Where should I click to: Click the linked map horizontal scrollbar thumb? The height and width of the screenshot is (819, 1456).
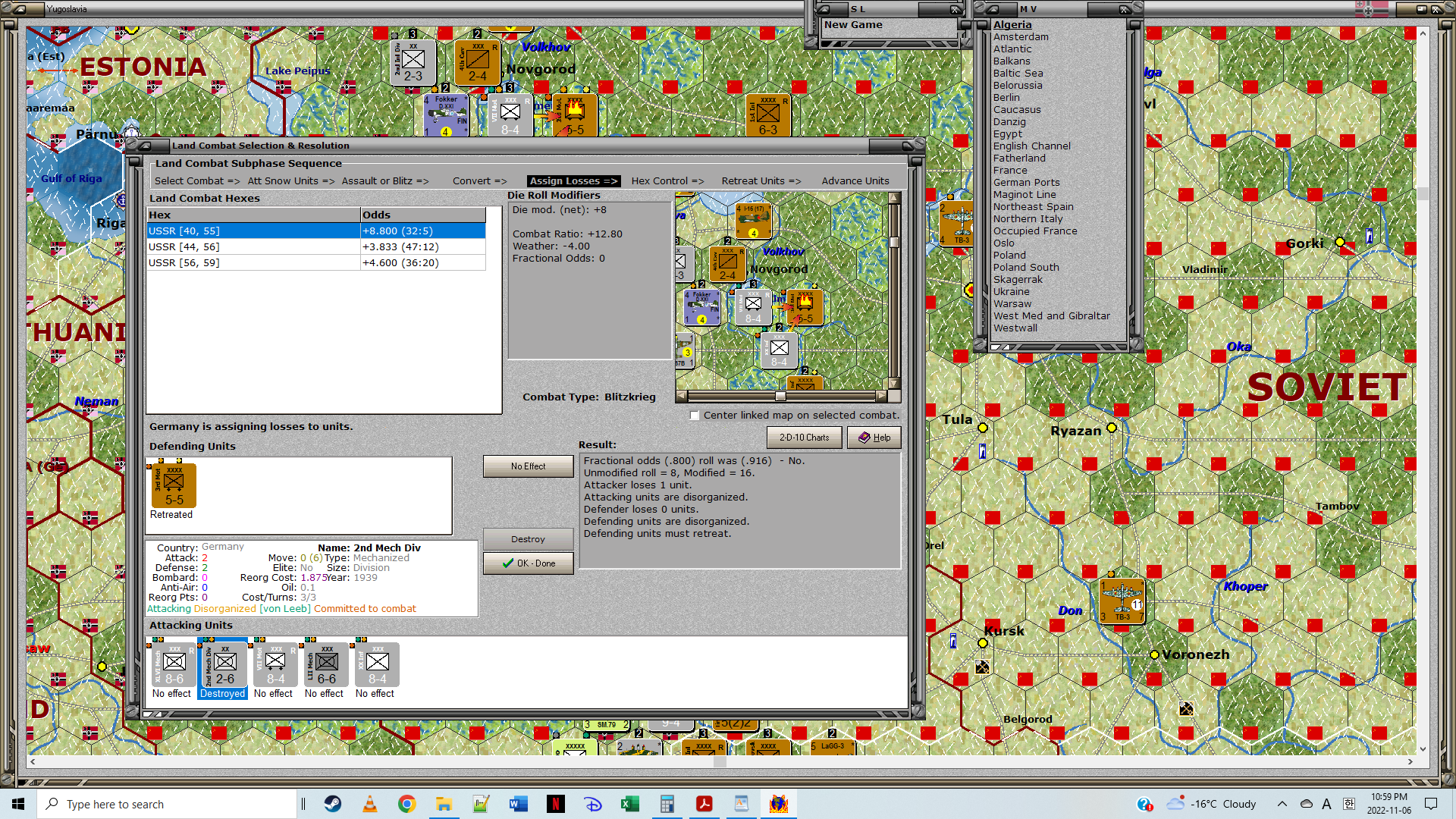pyautogui.click(x=780, y=397)
